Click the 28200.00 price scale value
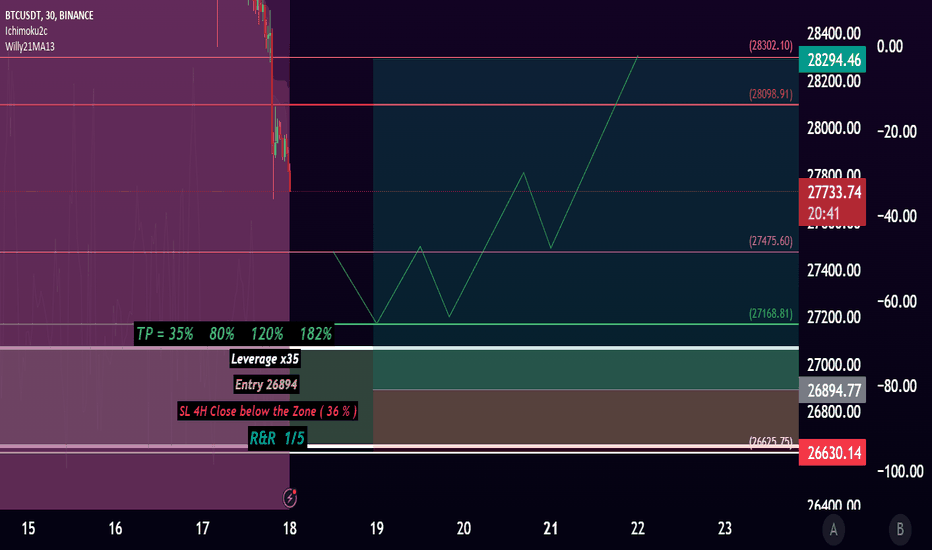 (x=833, y=81)
